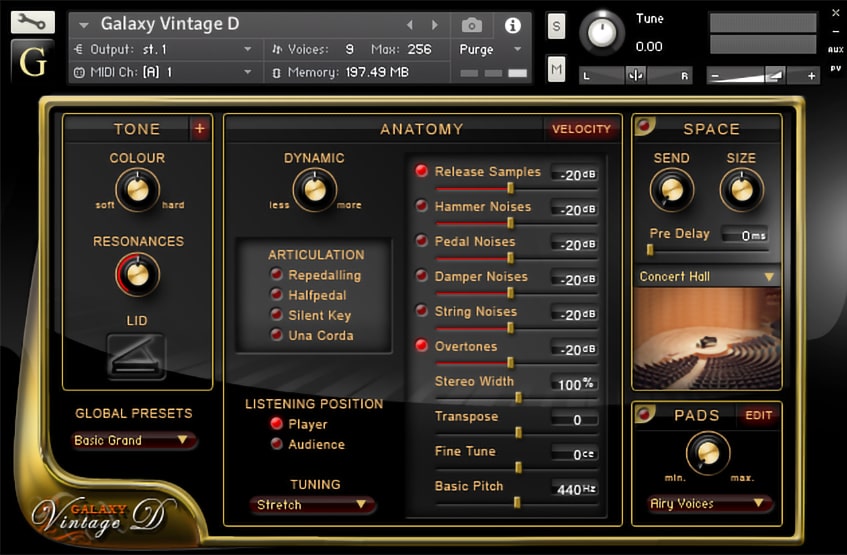Toggle Repedalling articulation
Screen dimensions: 847x555
[x=276, y=275]
